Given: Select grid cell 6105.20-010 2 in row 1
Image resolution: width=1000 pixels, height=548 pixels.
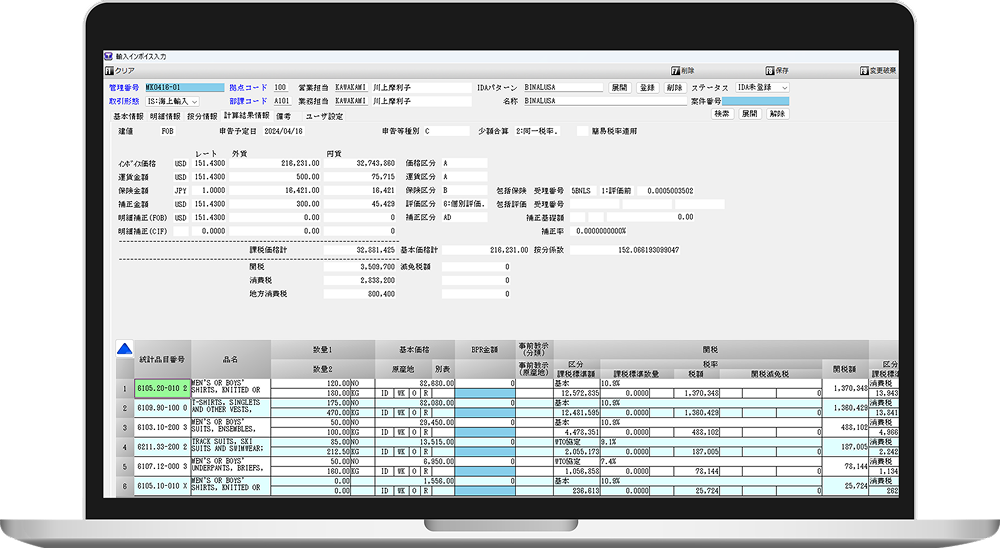Looking at the screenshot, I should (x=162, y=389).
